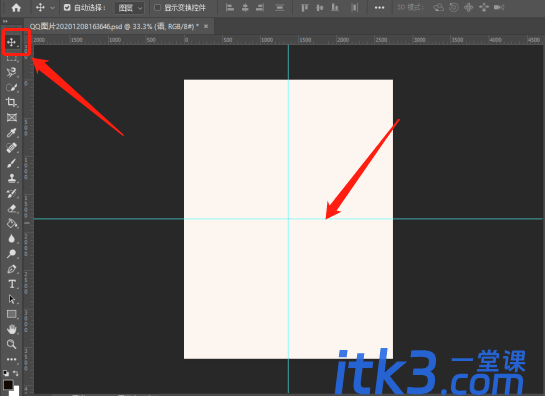Open the 图层 auto-select dropdown
Viewport: 546px width, 396px height.
click(129, 8)
